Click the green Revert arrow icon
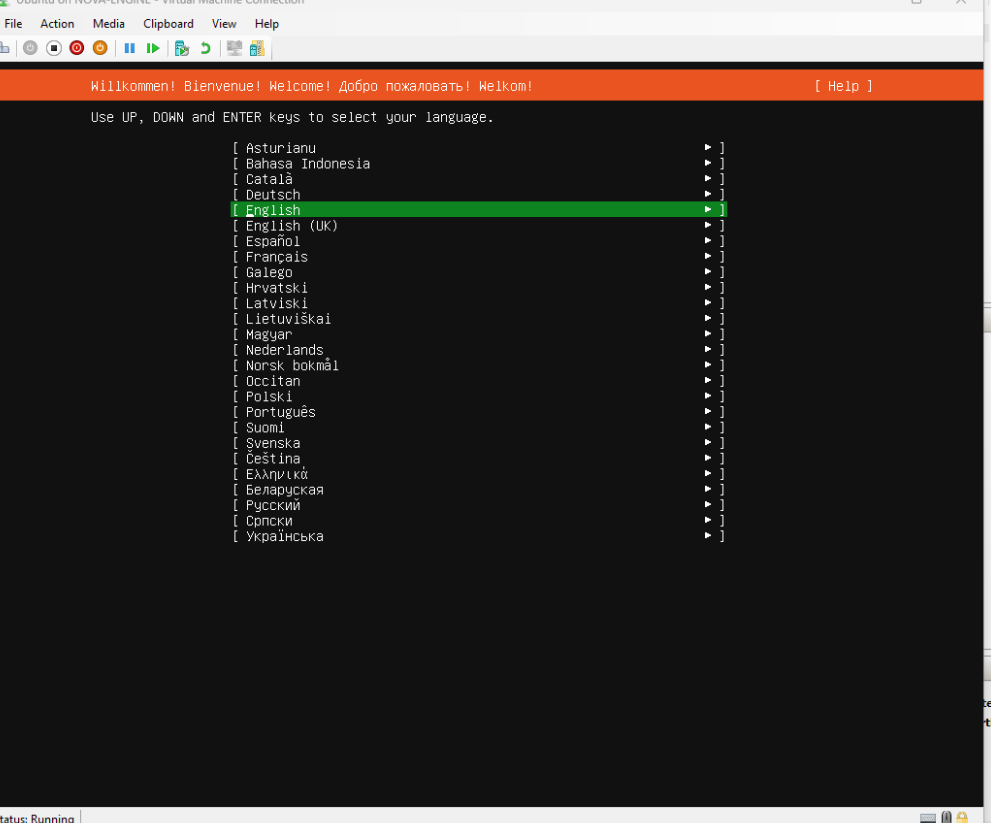Image resolution: width=991 pixels, height=823 pixels. coord(206,48)
